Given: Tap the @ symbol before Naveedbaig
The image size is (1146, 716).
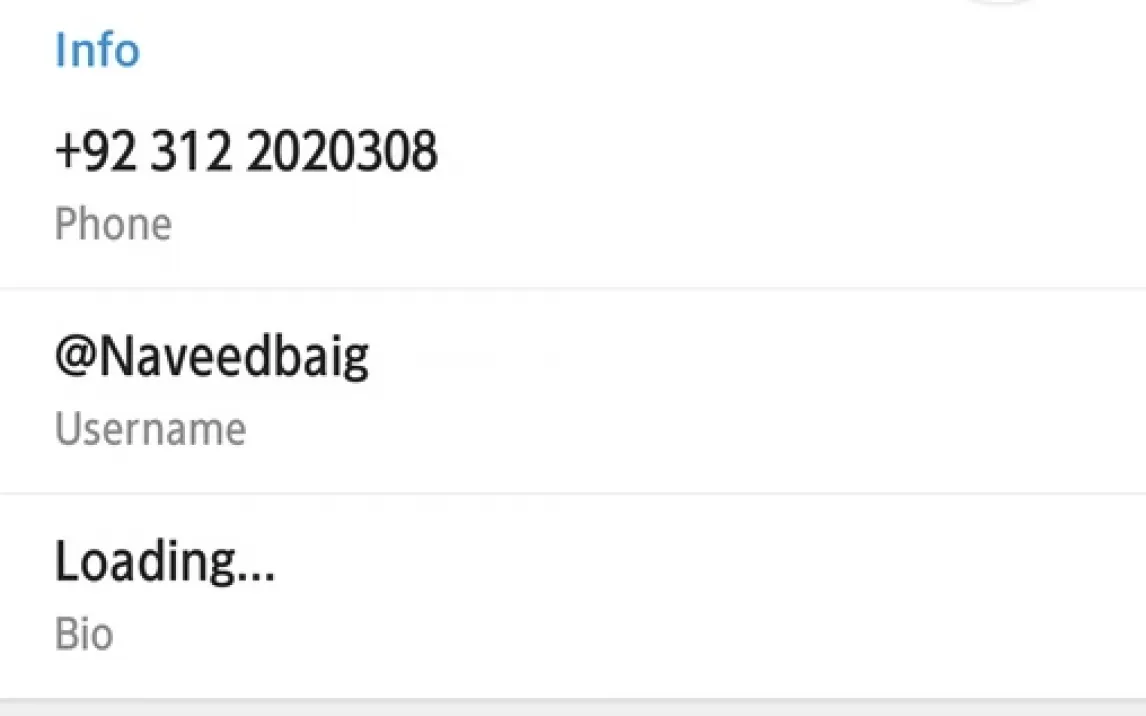Looking at the screenshot, I should [x=76, y=358].
